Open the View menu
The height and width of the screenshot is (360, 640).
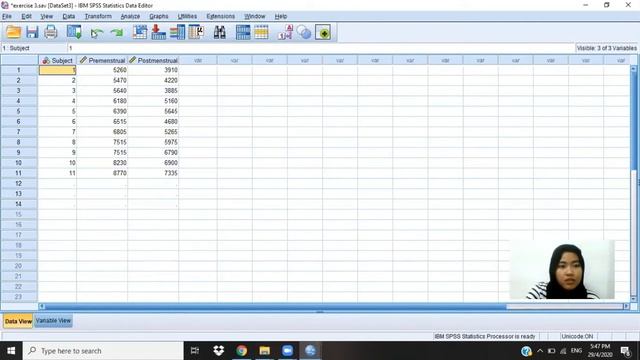pyautogui.click(x=47, y=16)
